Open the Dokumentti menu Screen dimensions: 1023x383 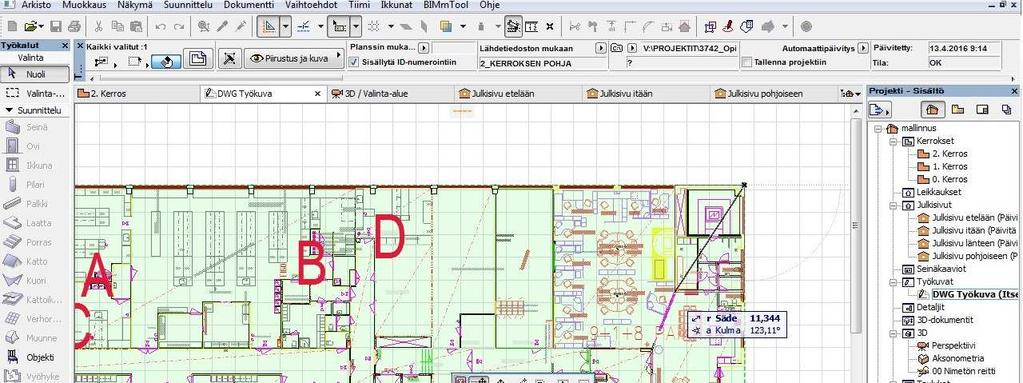tap(248, 5)
